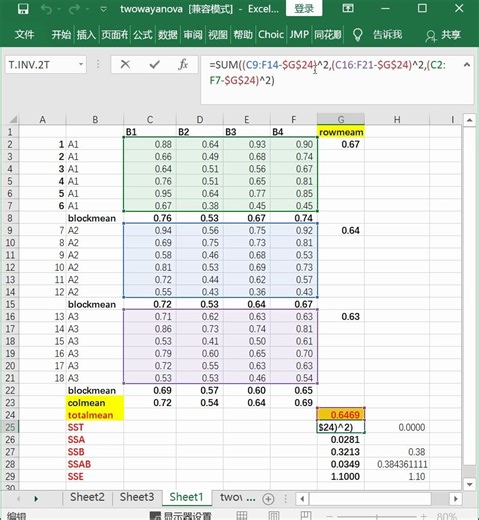This screenshot has height=520, width=479.
Task: Open the Insert Function fx dialog
Action: pyautogui.click(x=183, y=64)
